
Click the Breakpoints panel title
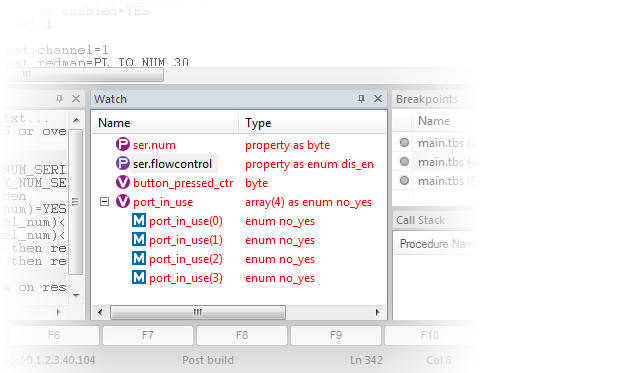tap(427, 99)
